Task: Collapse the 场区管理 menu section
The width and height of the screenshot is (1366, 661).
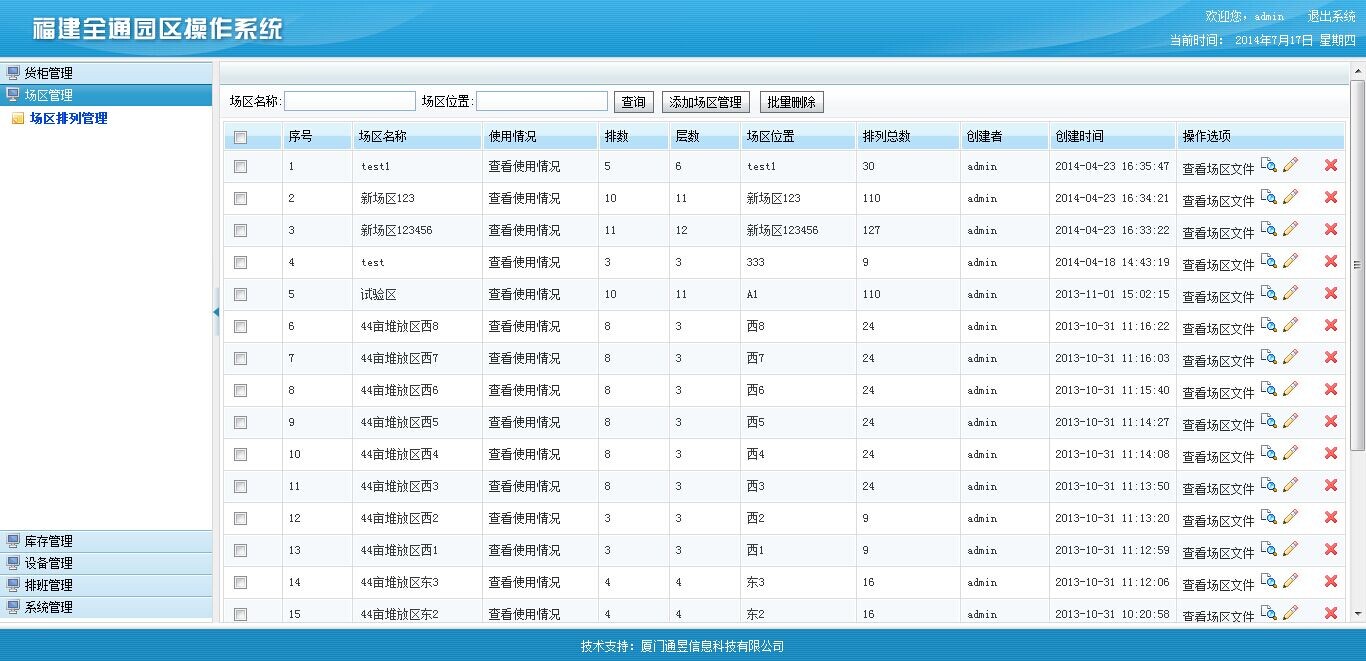Action: pos(106,95)
